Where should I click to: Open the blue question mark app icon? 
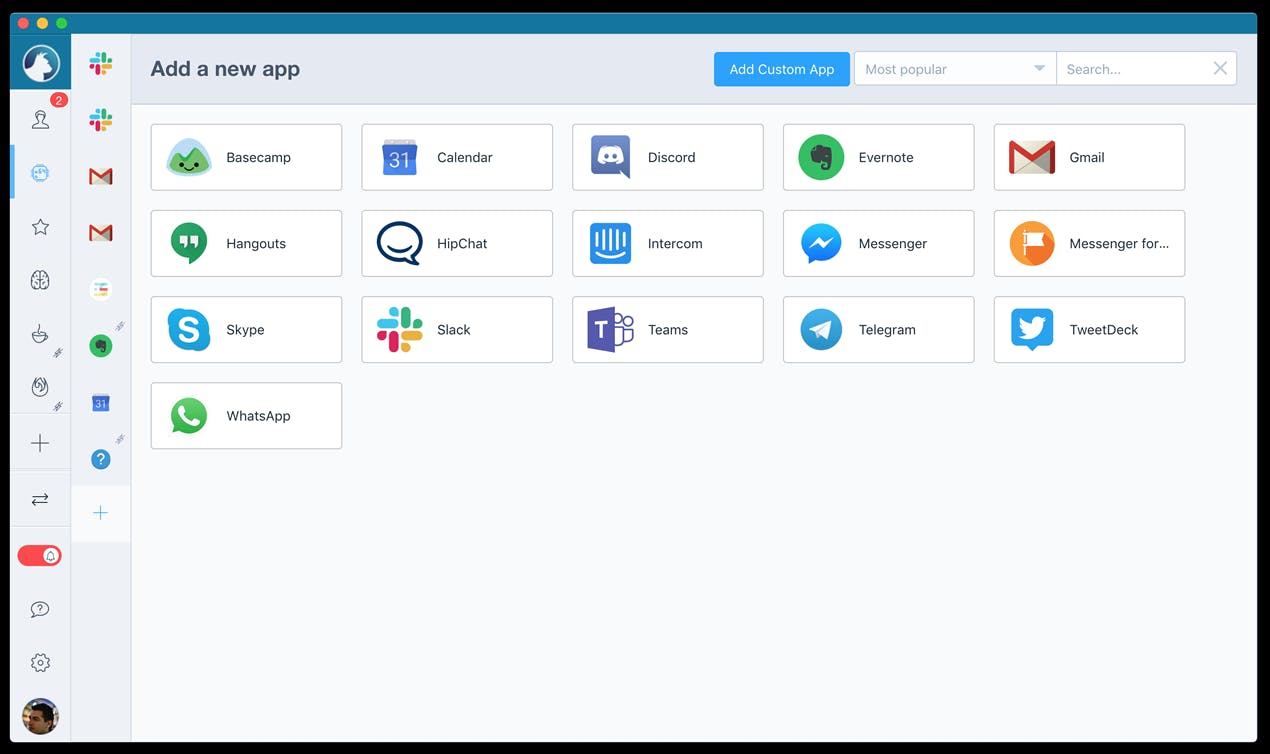100,459
